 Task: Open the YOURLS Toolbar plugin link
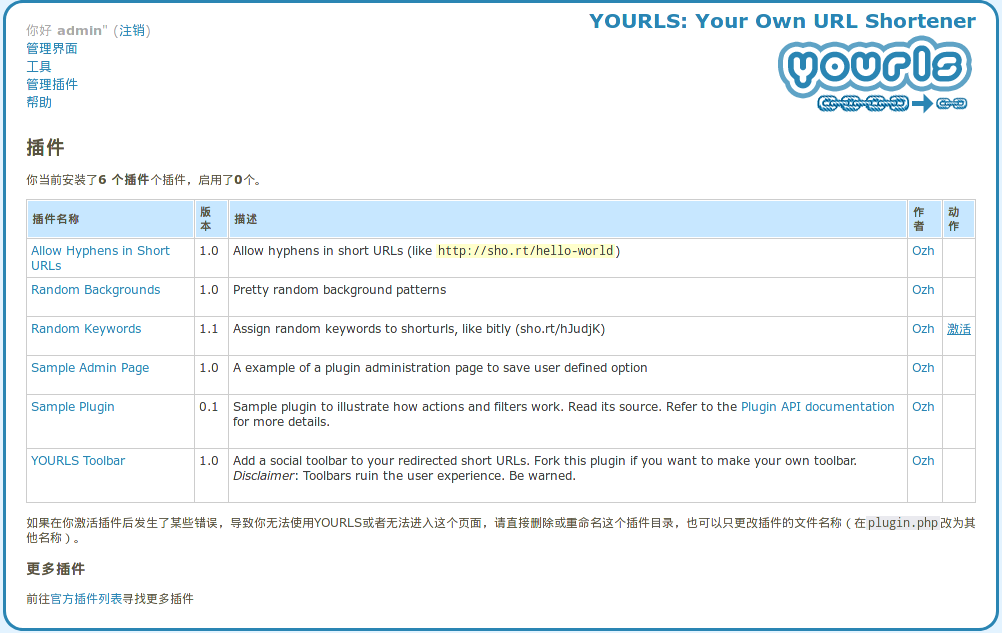coord(78,461)
